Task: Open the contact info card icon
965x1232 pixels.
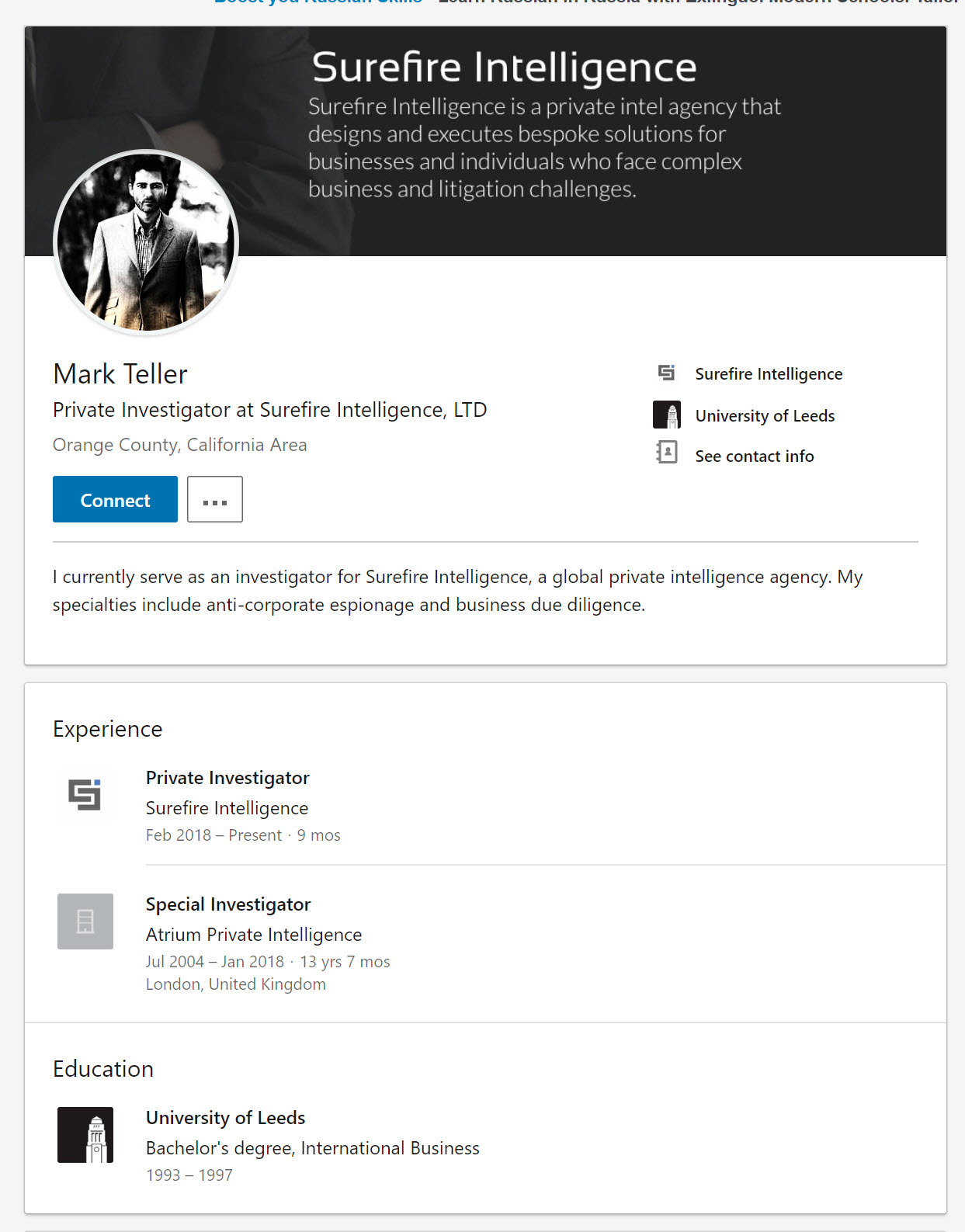Action: [667, 453]
